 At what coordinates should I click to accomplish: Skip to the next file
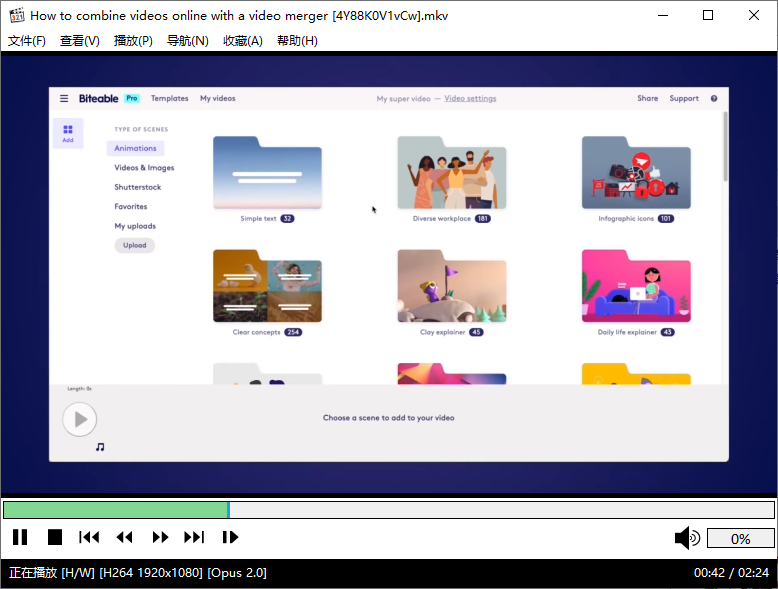tap(194, 538)
